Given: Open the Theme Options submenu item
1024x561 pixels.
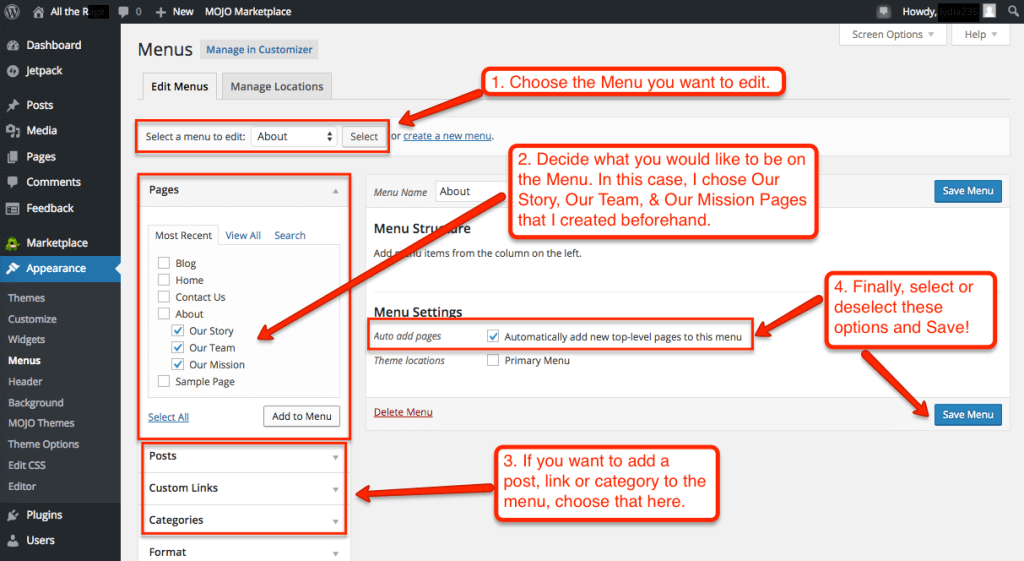Looking at the screenshot, I should (43, 444).
